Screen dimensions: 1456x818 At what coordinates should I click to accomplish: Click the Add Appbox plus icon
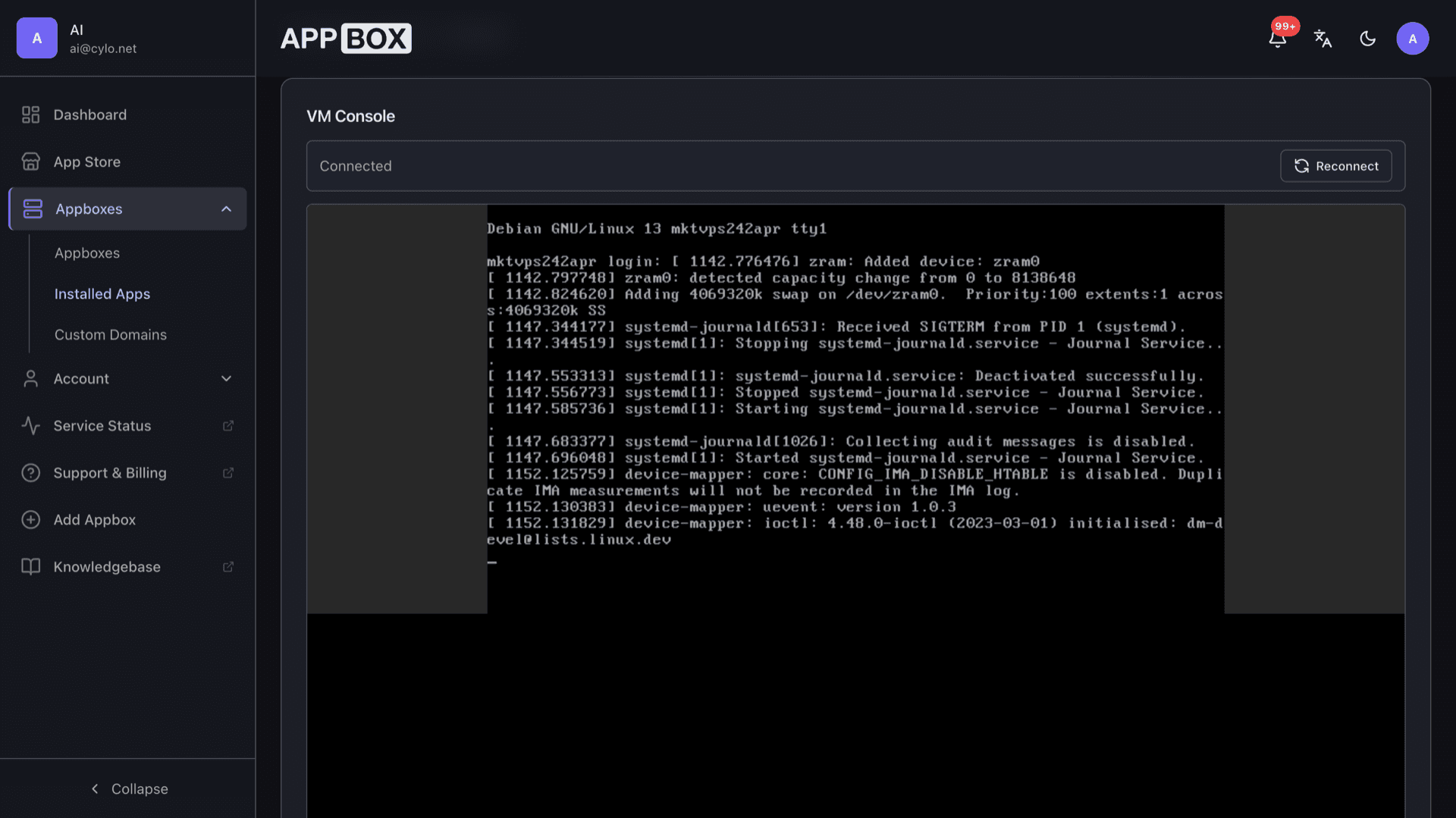point(30,519)
